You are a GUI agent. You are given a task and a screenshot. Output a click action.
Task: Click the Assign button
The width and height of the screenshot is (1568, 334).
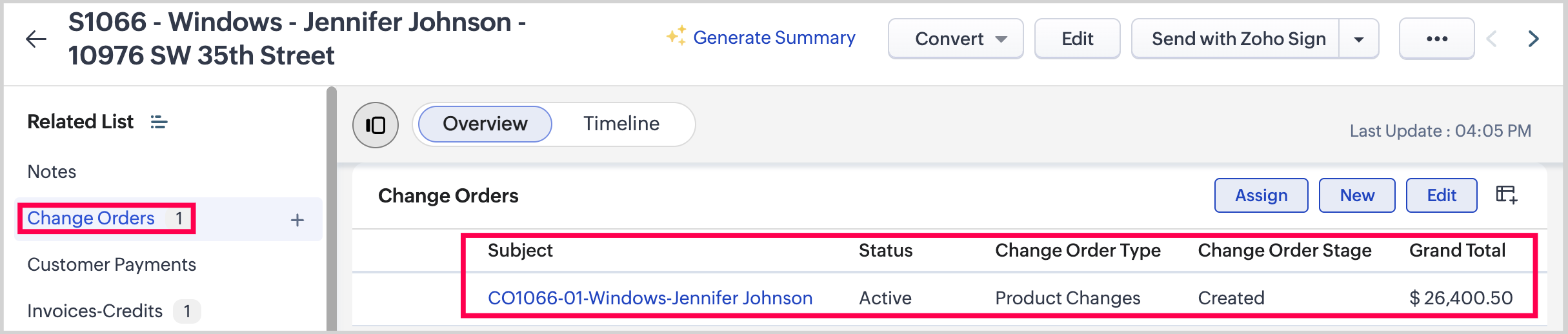coord(1261,195)
